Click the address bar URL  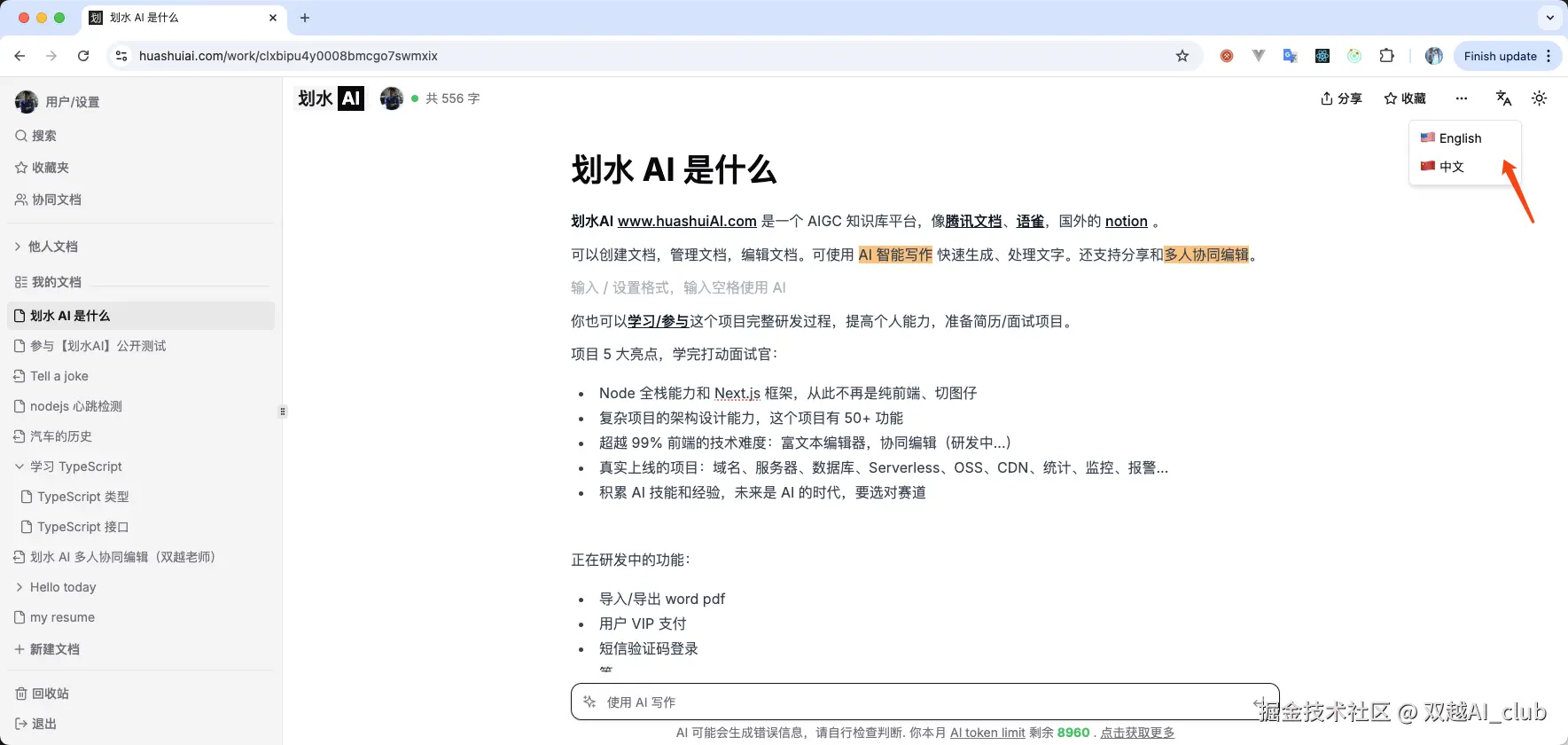288,56
